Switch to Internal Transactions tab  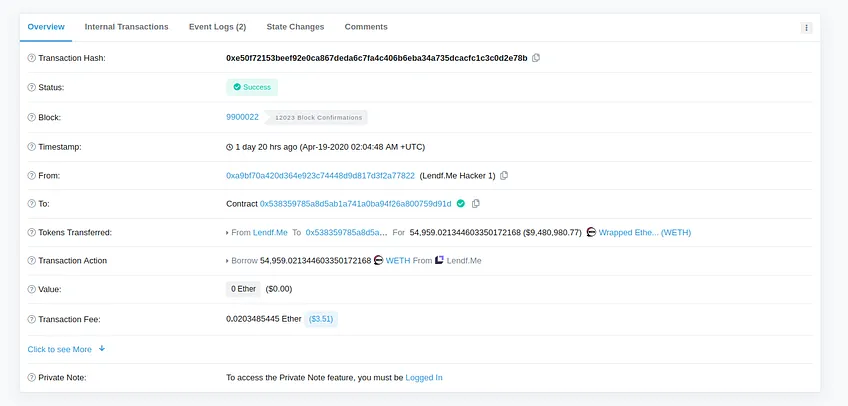pyautogui.click(x=127, y=26)
